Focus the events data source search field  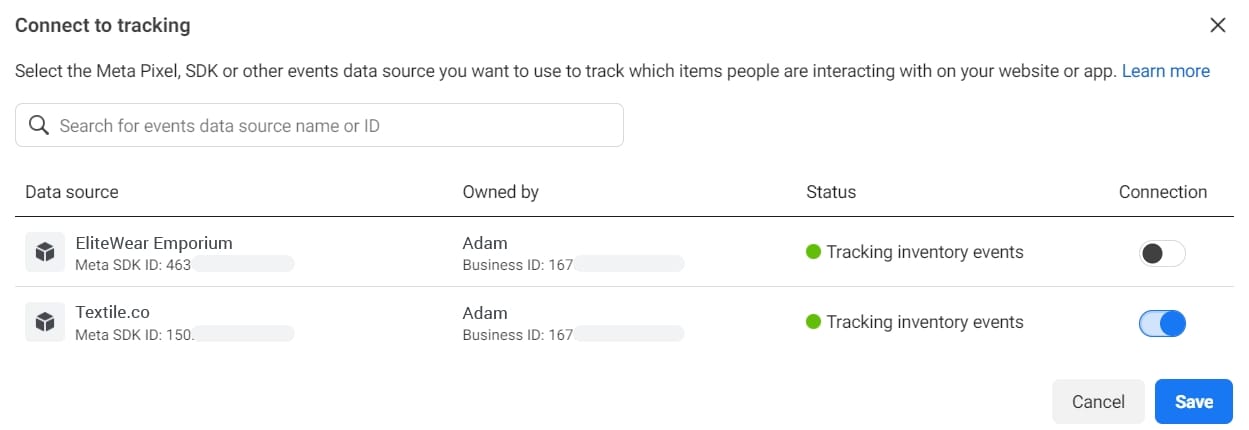click(330, 126)
